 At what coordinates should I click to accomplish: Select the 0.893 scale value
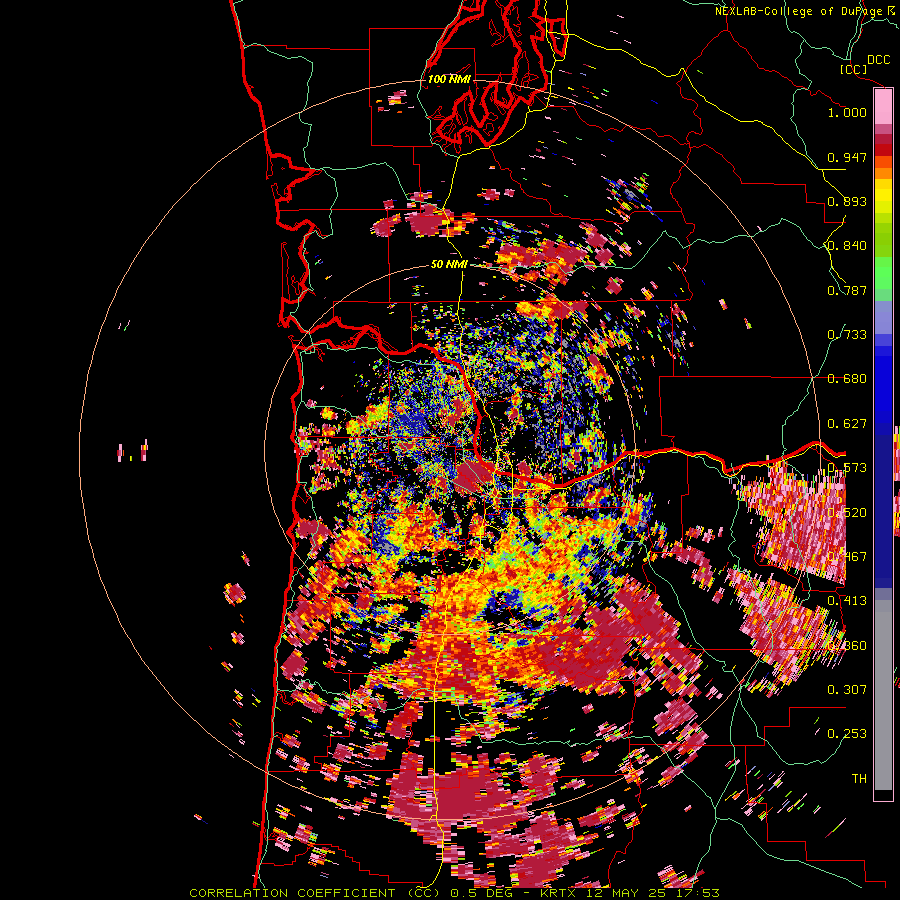pos(847,201)
